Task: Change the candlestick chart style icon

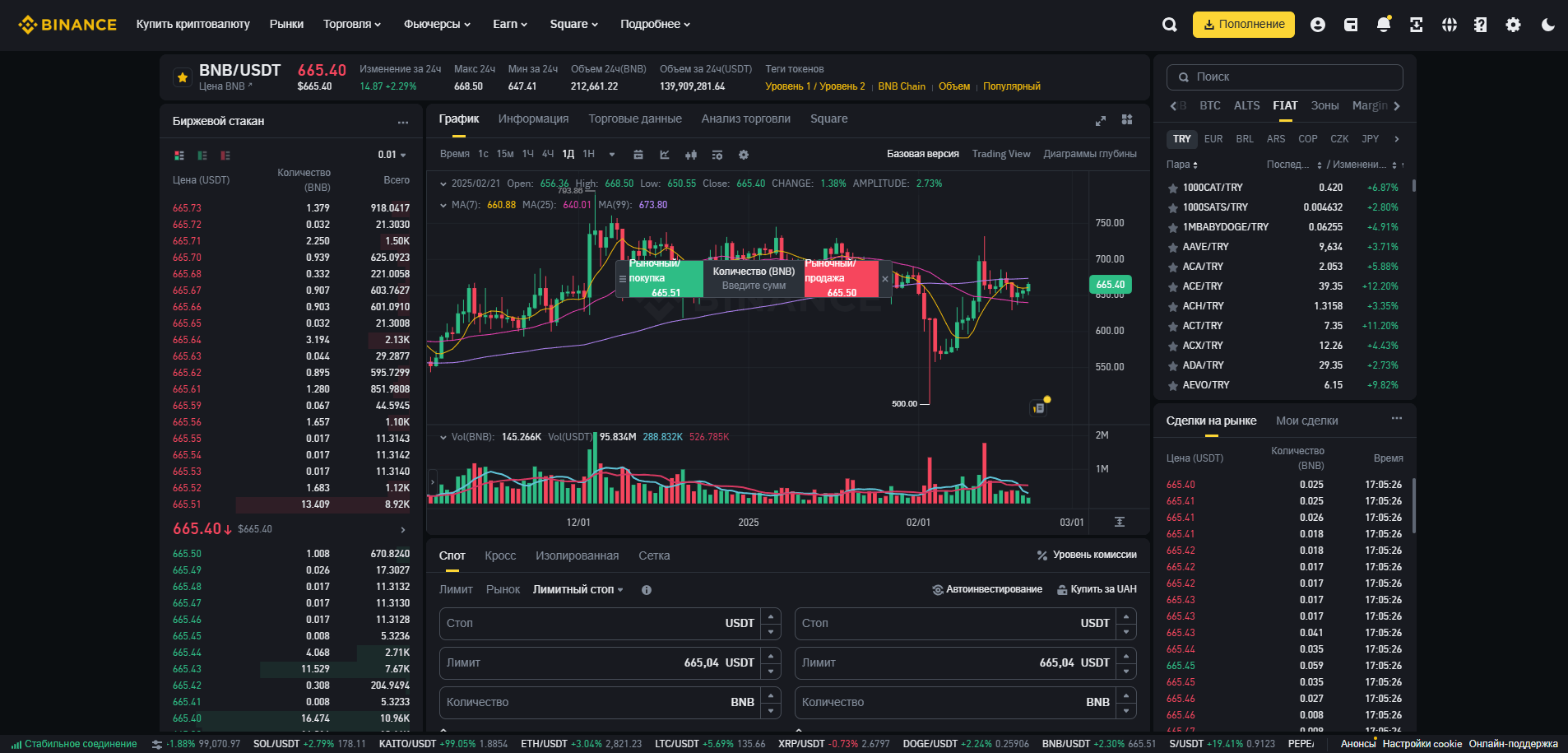Action: [x=691, y=155]
